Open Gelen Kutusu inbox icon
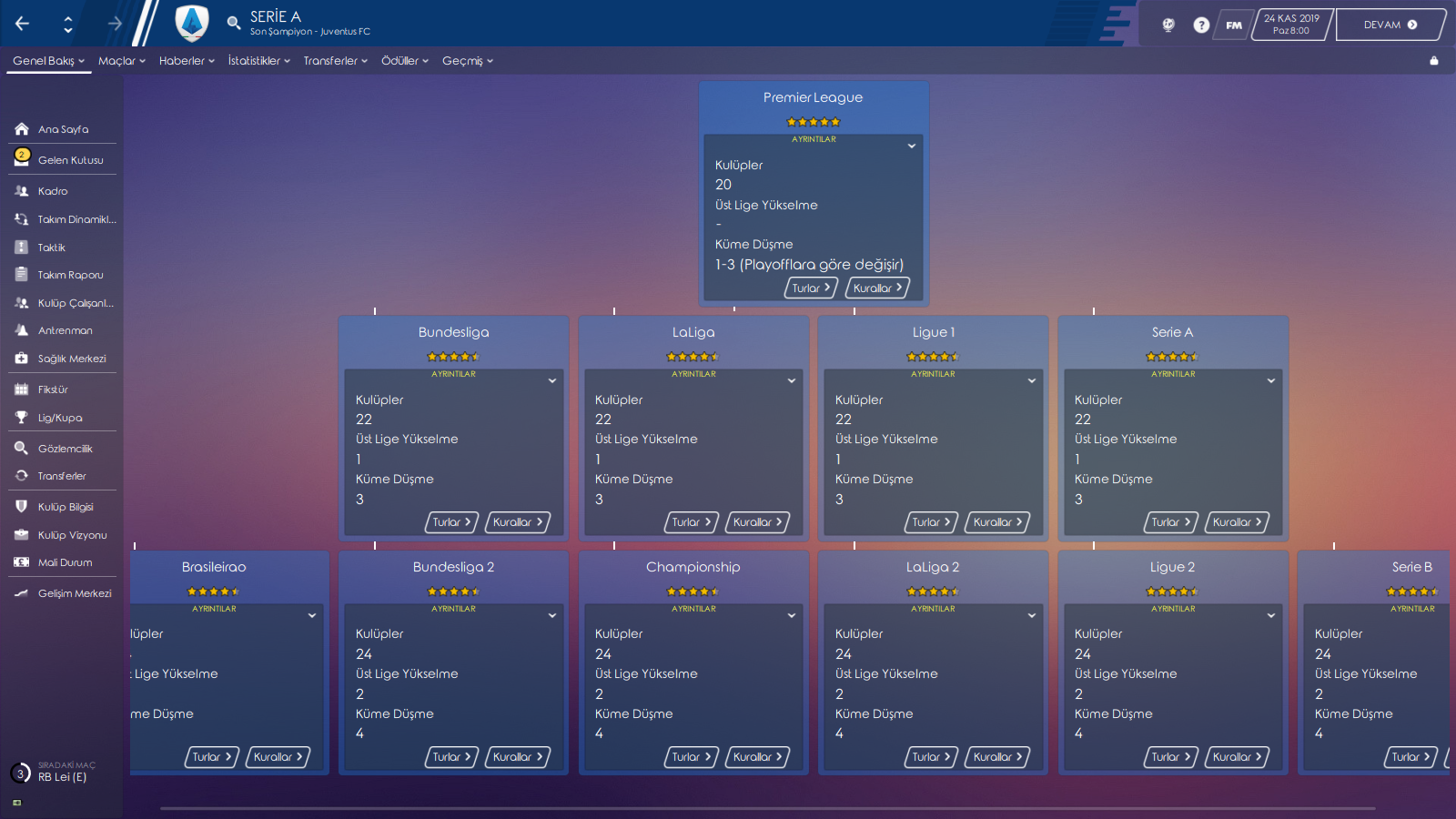 tap(22, 158)
